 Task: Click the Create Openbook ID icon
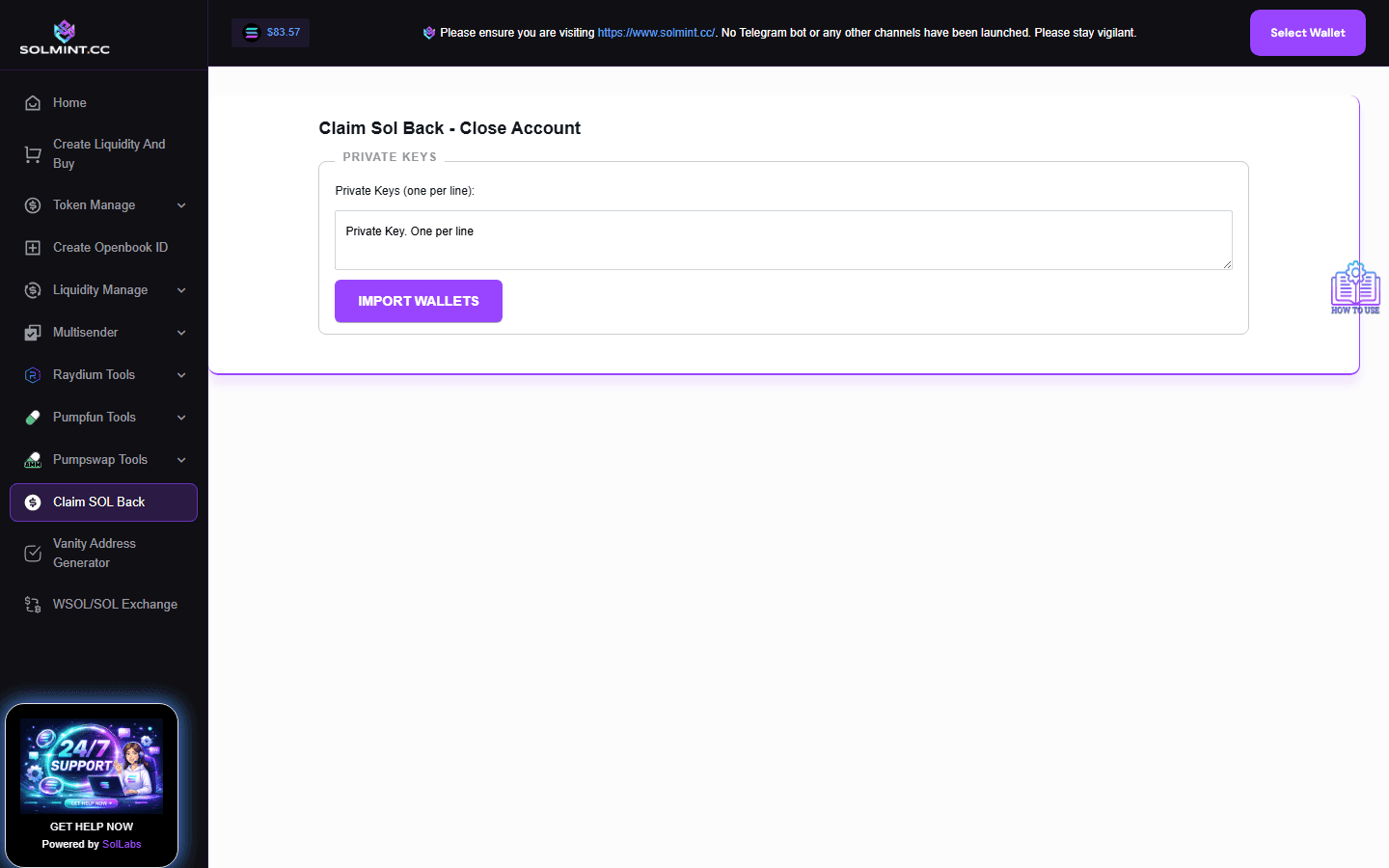point(32,247)
